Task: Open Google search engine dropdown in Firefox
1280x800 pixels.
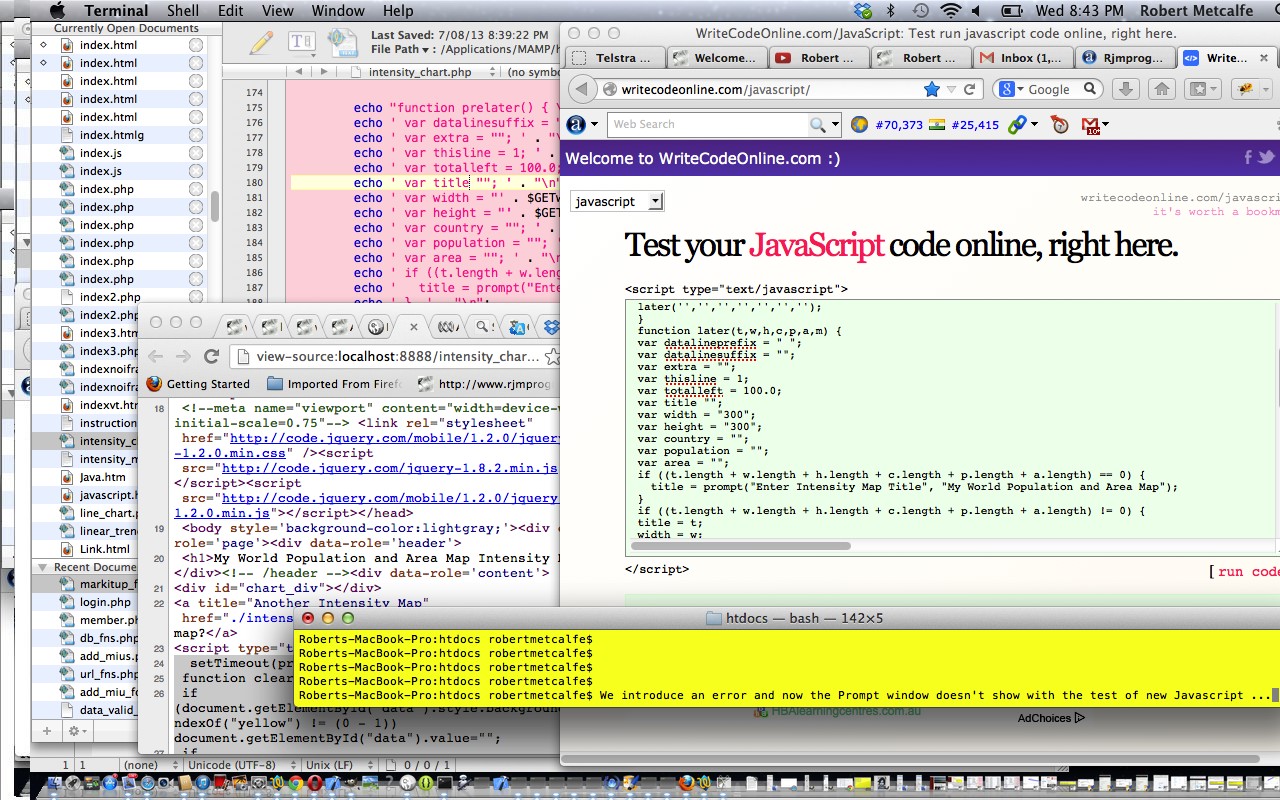Action: pyautogui.click(x=1010, y=89)
